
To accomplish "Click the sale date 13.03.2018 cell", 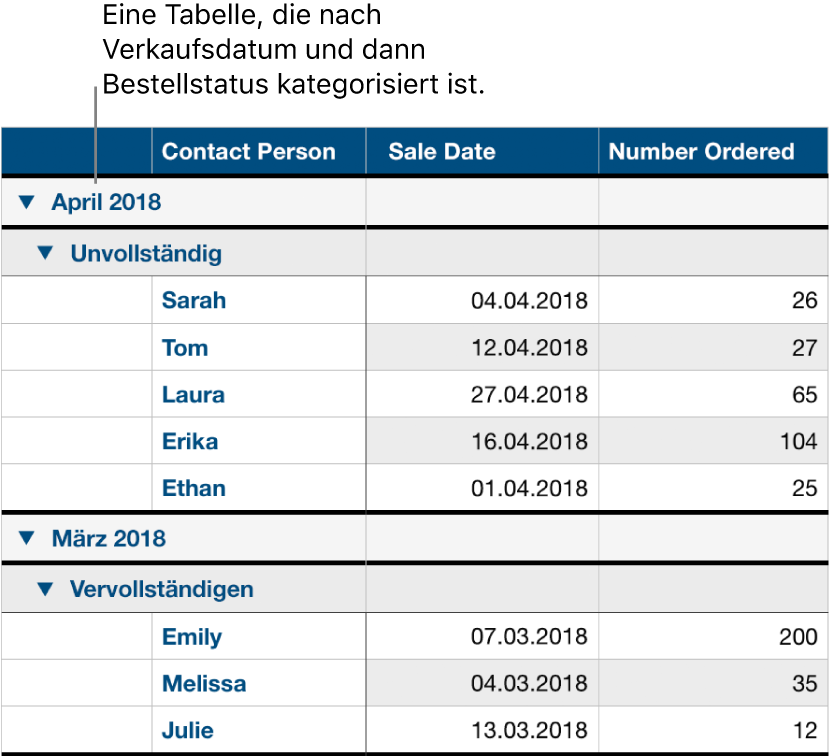I will [x=529, y=731].
